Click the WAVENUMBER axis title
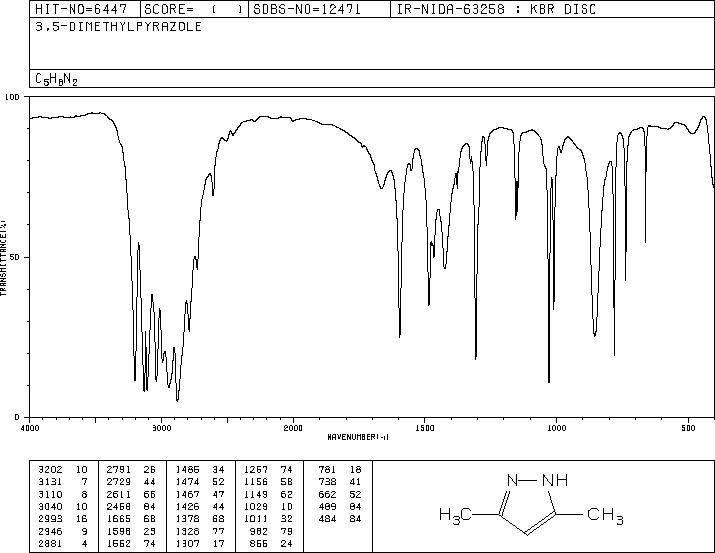The image size is (715, 553). pos(358,437)
